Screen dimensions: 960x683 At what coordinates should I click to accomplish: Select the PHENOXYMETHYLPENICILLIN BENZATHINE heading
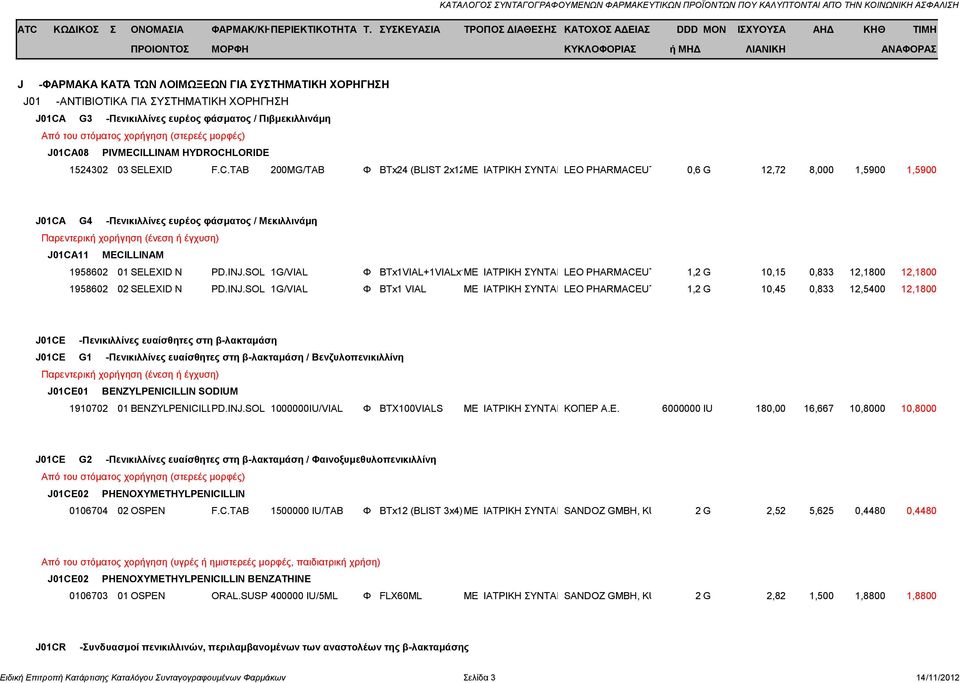[206, 579]
